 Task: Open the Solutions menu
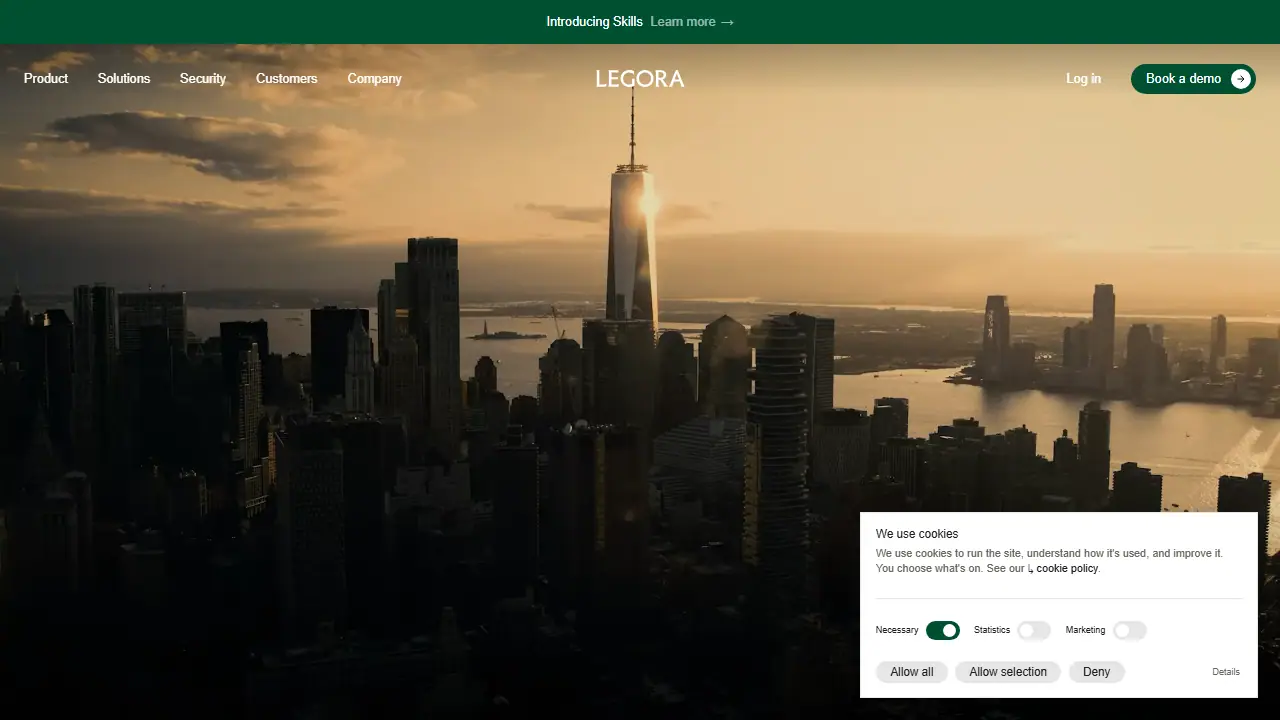[x=124, y=78]
